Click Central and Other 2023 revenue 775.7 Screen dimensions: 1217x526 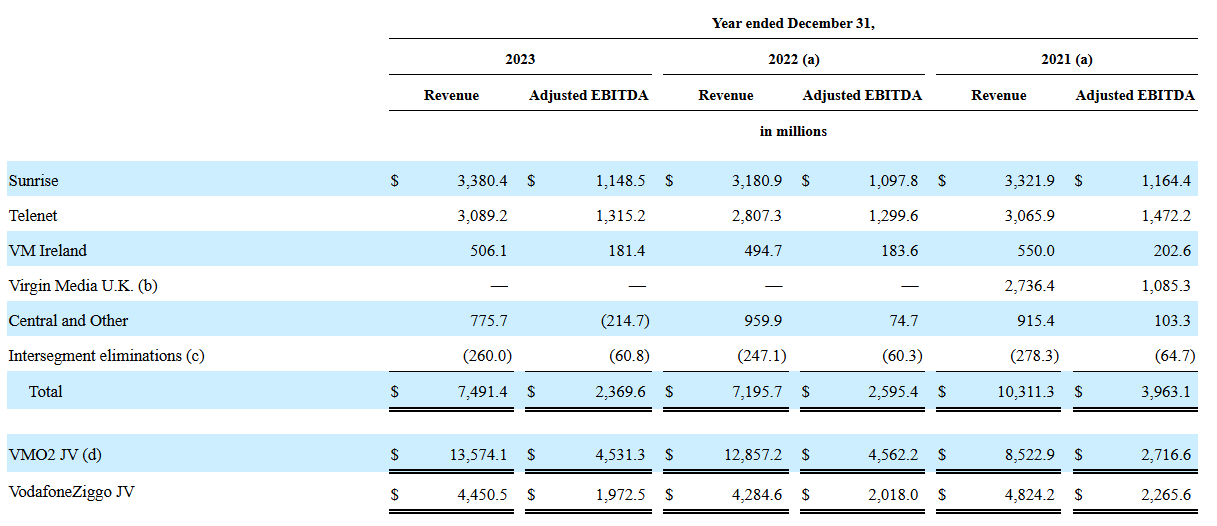pos(489,321)
